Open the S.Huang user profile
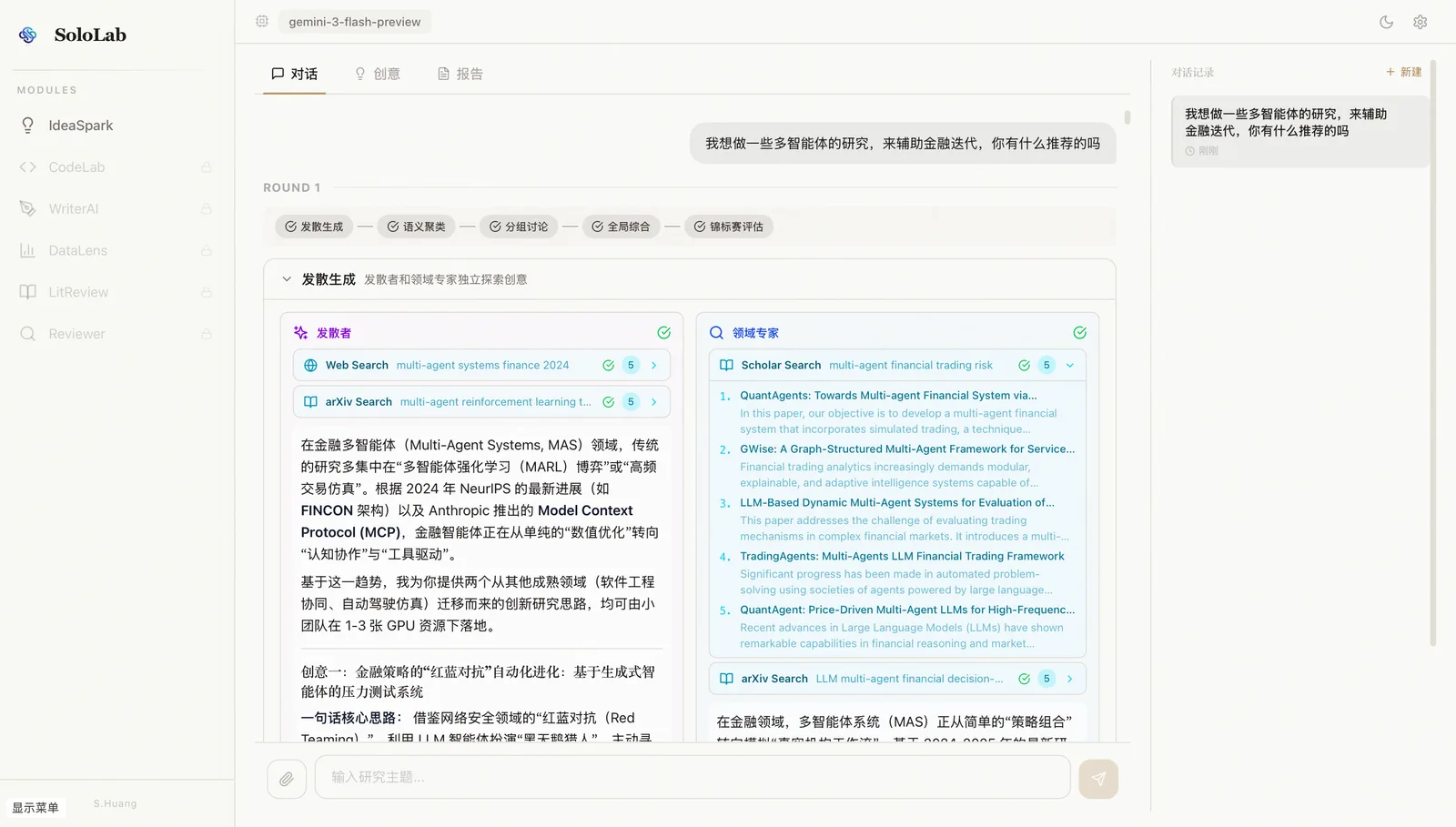 click(115, 804)
